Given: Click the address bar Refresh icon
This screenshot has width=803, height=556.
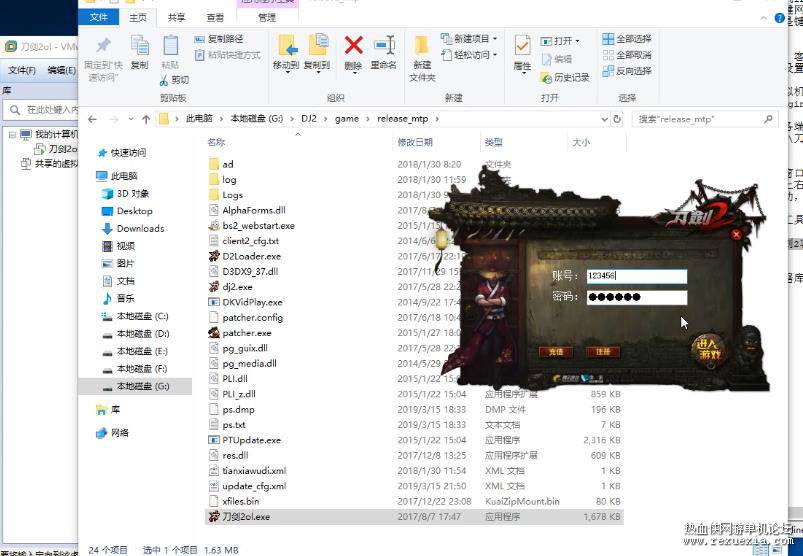Looking at the screenshot, I should point(618,119).
